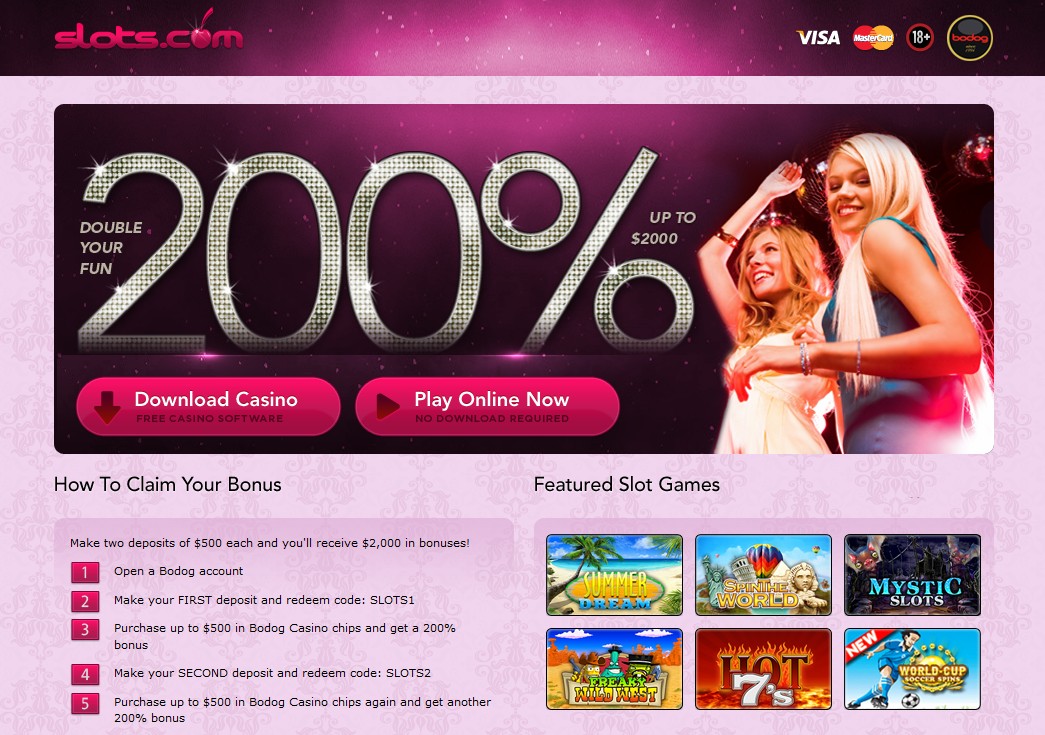
Task: Click the step 2 number badge
Action: point(85,601)
